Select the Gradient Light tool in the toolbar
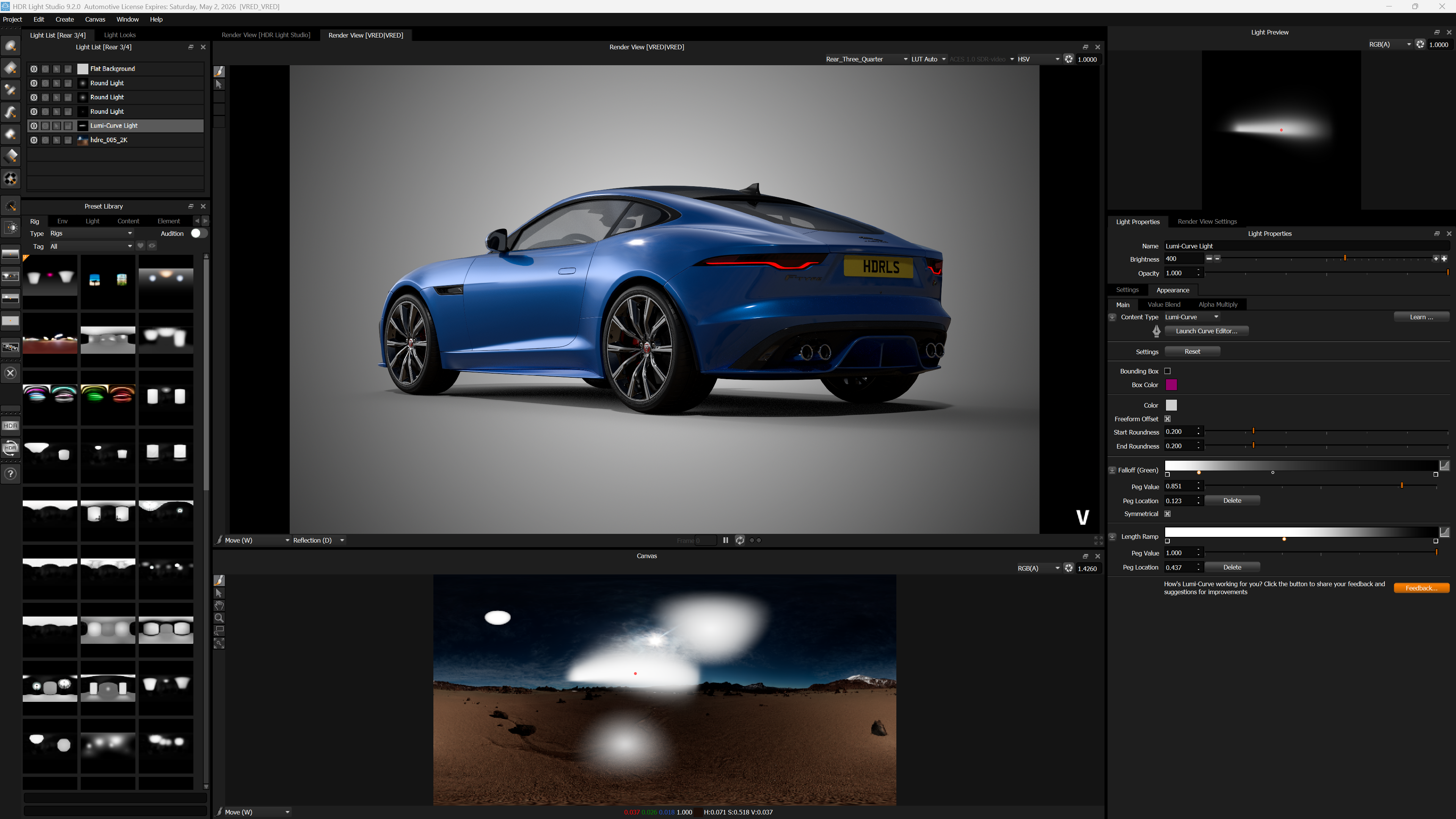 click(x=11, y=157)
